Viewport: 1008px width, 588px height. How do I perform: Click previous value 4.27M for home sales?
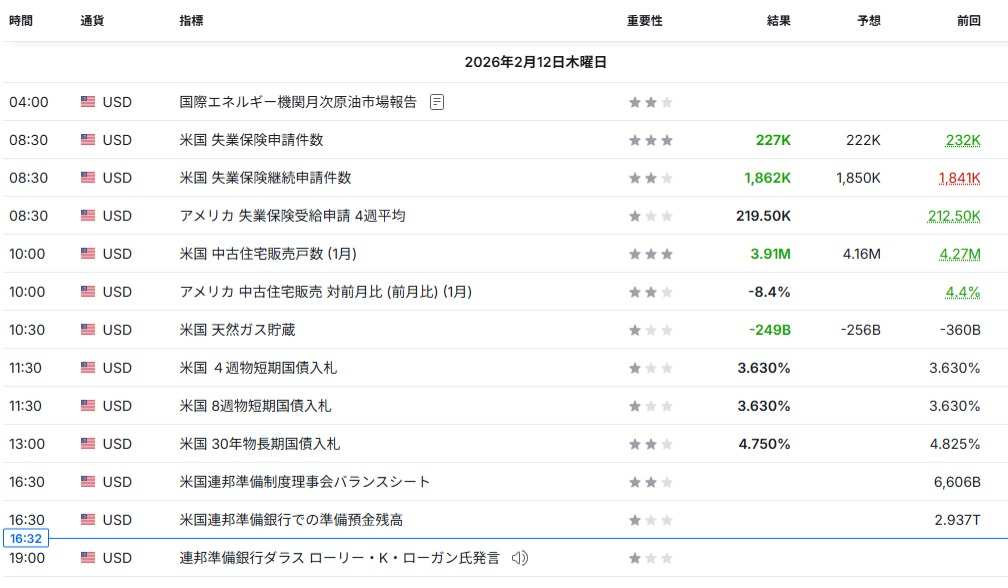[x=959, y=254]
